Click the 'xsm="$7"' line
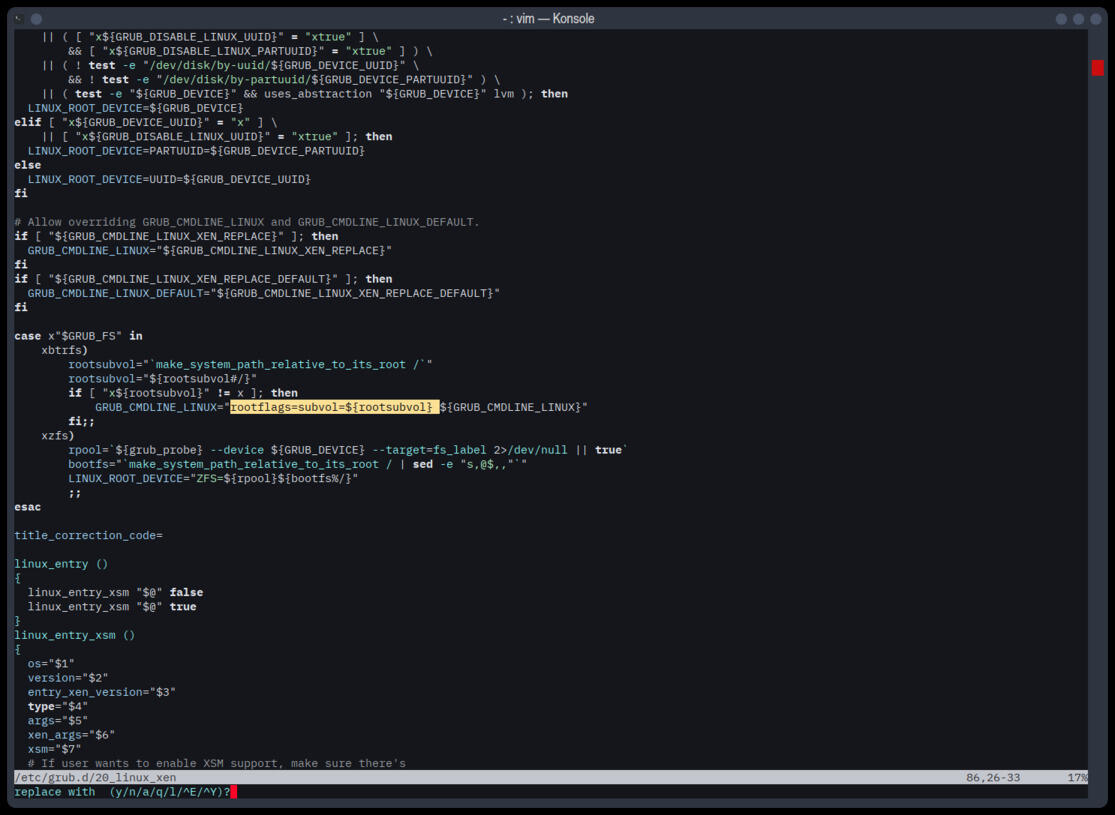The width and height of the screenshot is (1115, 815). (55, 748)
